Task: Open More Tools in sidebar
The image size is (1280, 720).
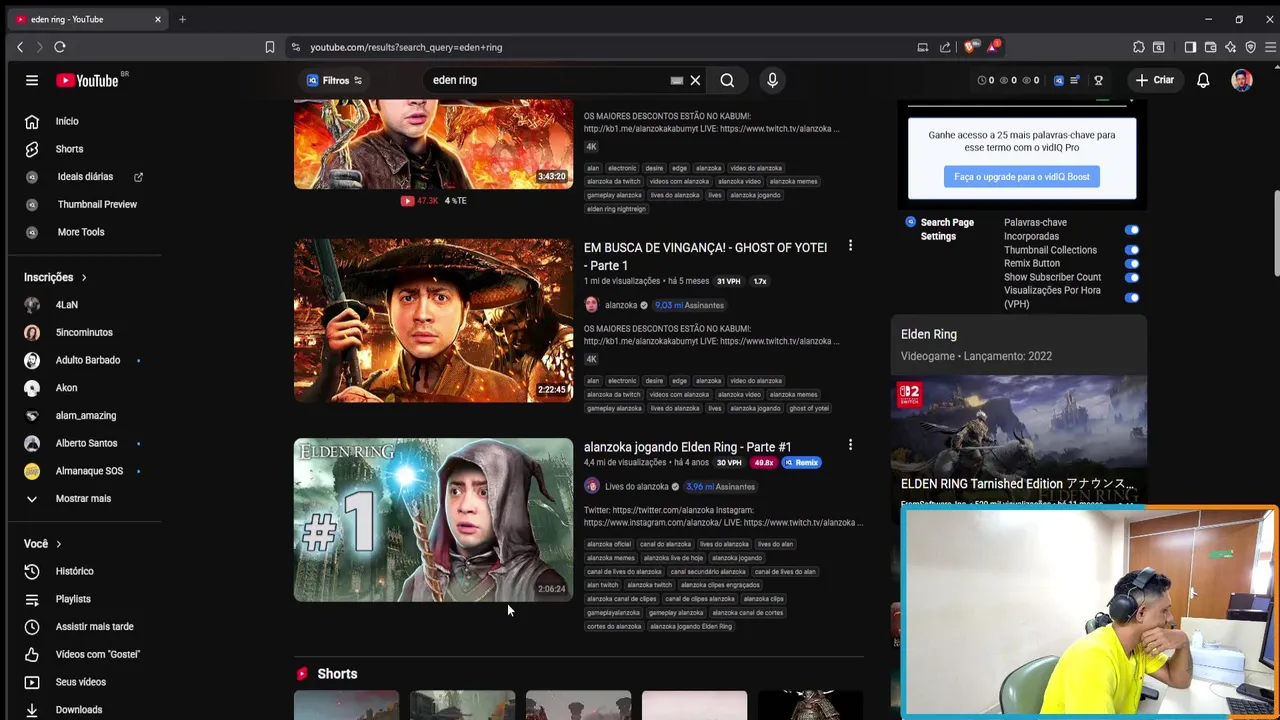Action: [81, 232]
